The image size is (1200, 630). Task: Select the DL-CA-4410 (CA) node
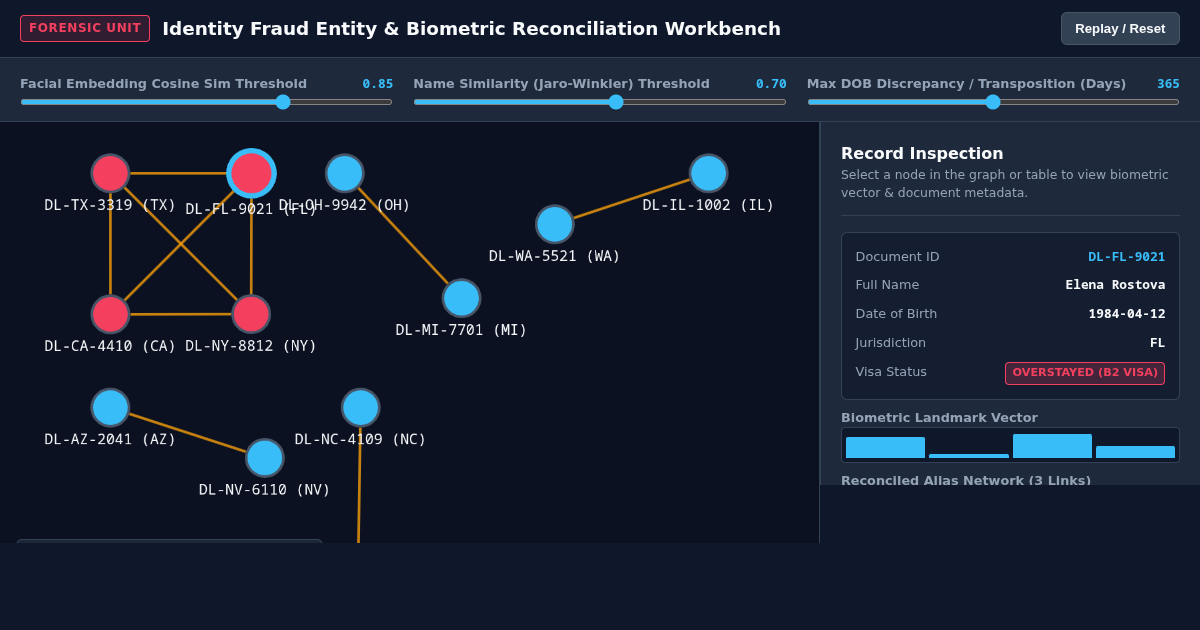[110, 314]
